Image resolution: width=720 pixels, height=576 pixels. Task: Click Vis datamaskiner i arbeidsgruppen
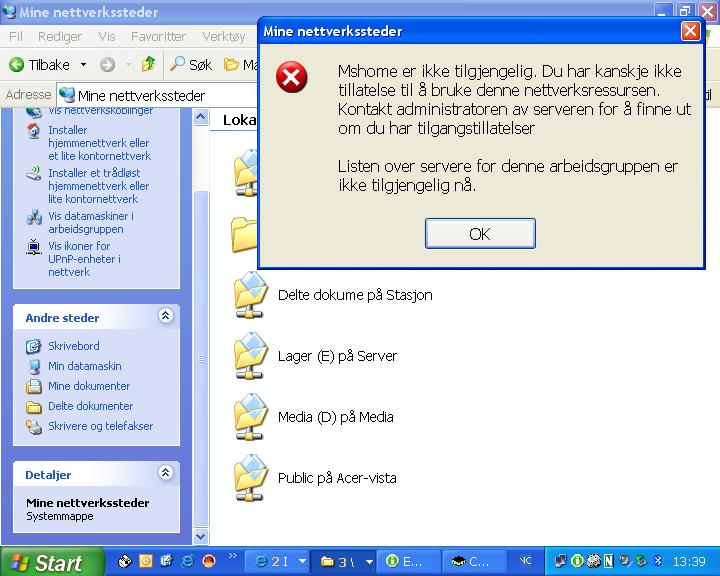tap(91, 222)
